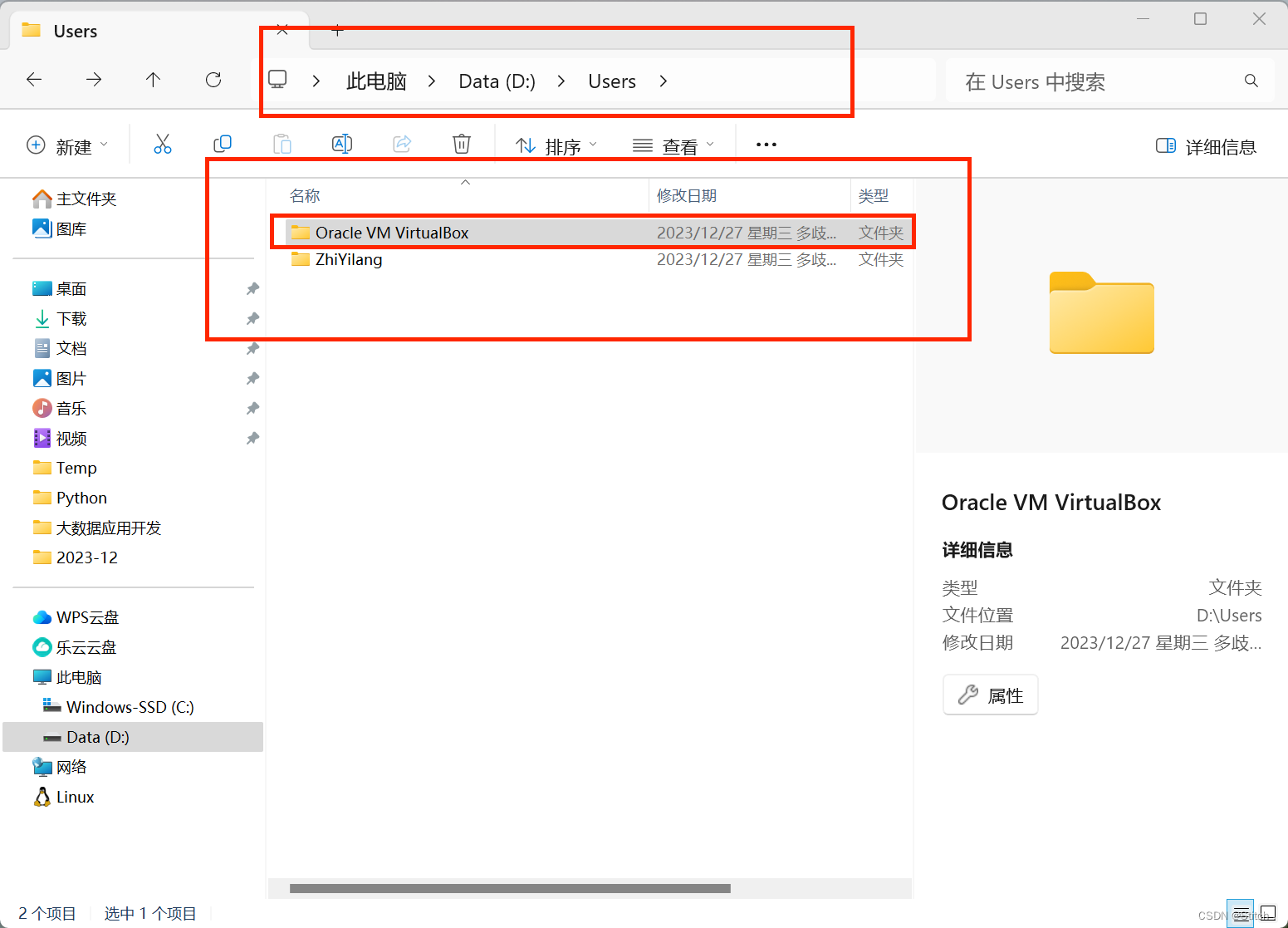
Task: Click the Share icon in toolbar
Action: point(402,145)
